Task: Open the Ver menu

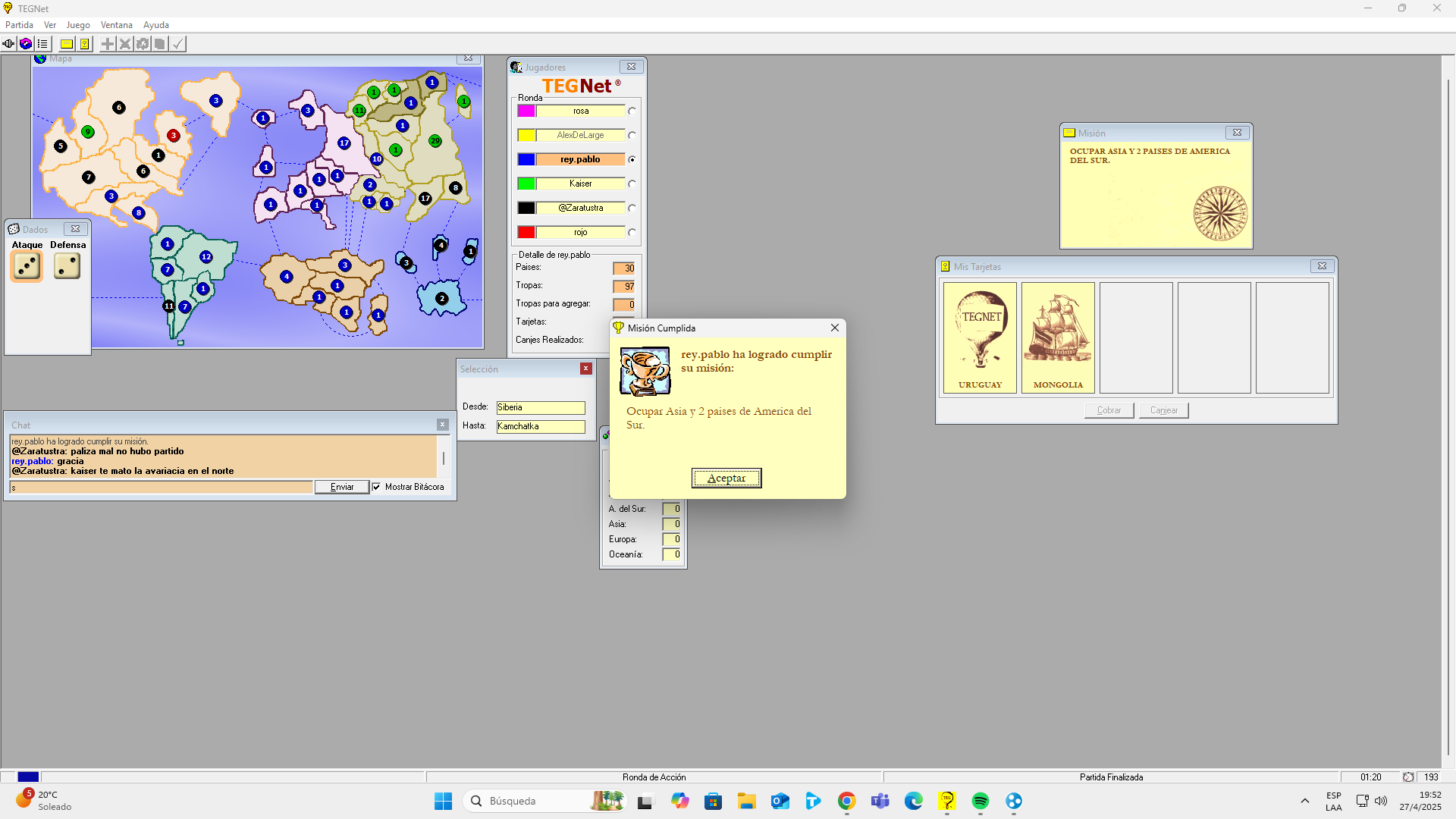Action: pos(50,25)
